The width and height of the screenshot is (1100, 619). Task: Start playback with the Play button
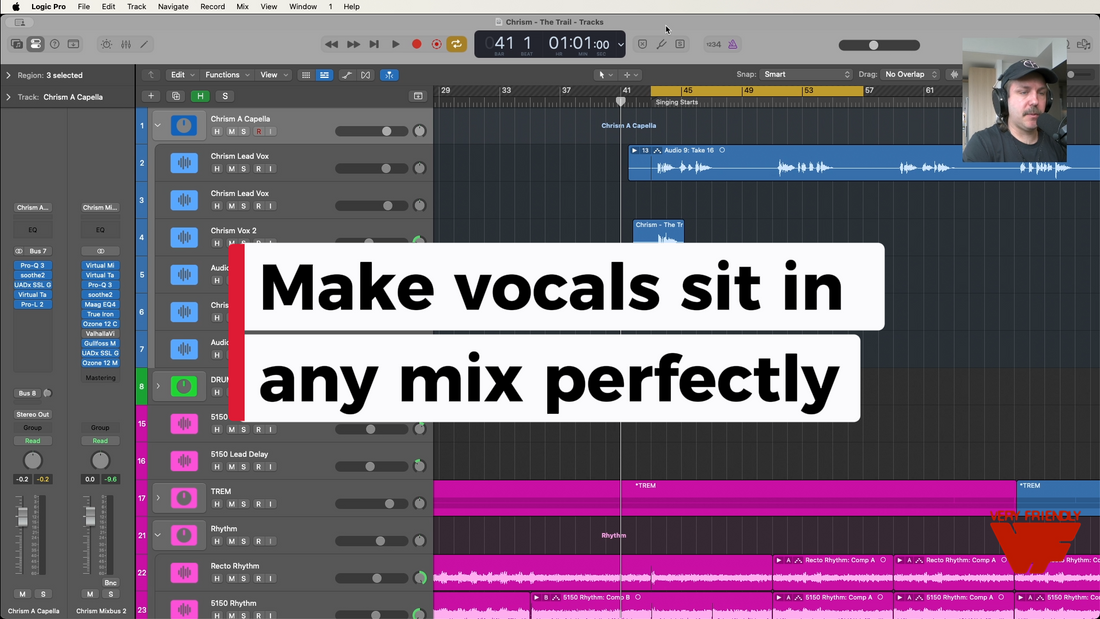pos(396,44)
